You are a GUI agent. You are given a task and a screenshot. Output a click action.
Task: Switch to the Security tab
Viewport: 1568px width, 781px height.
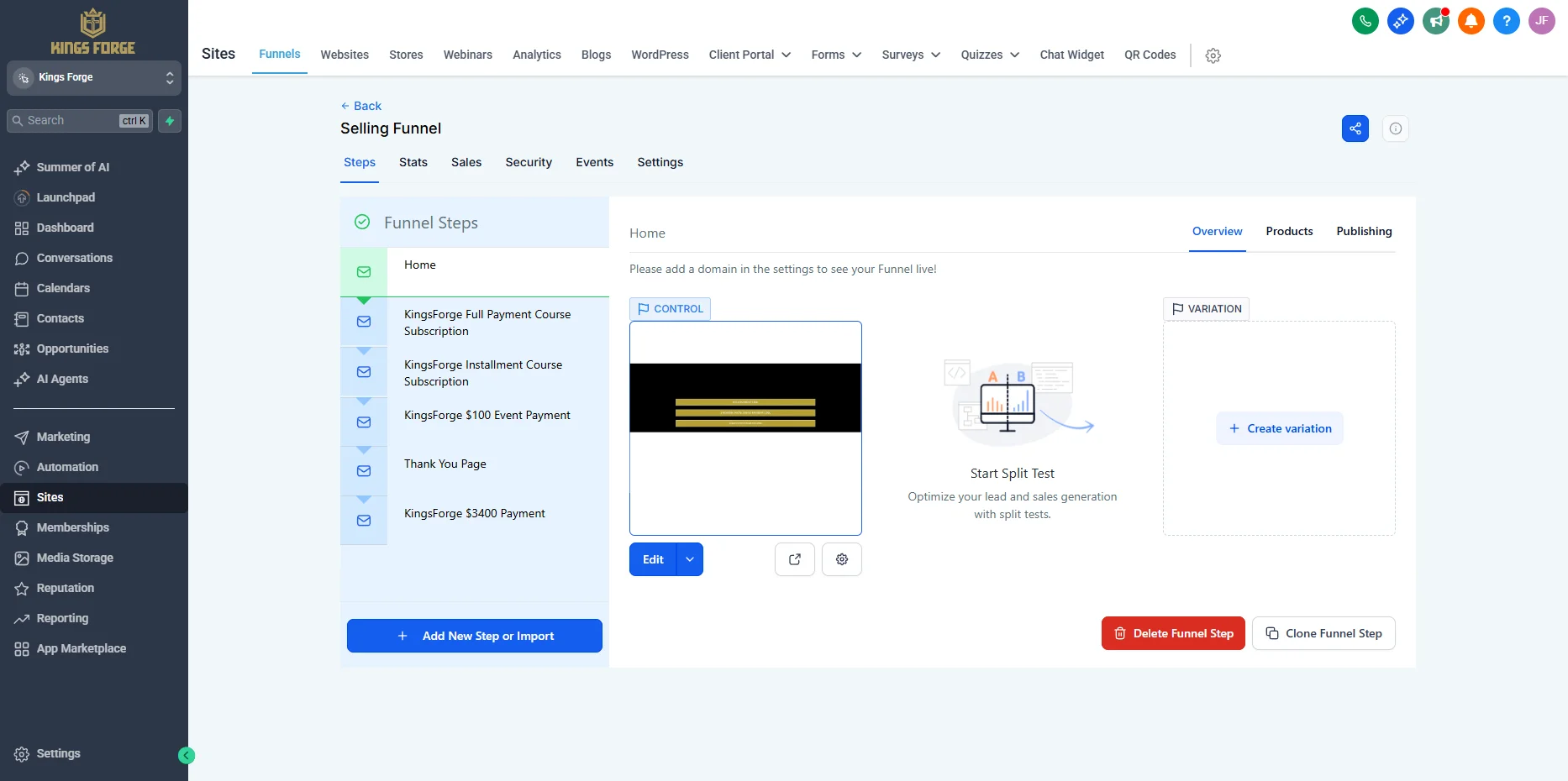point(529,162)
